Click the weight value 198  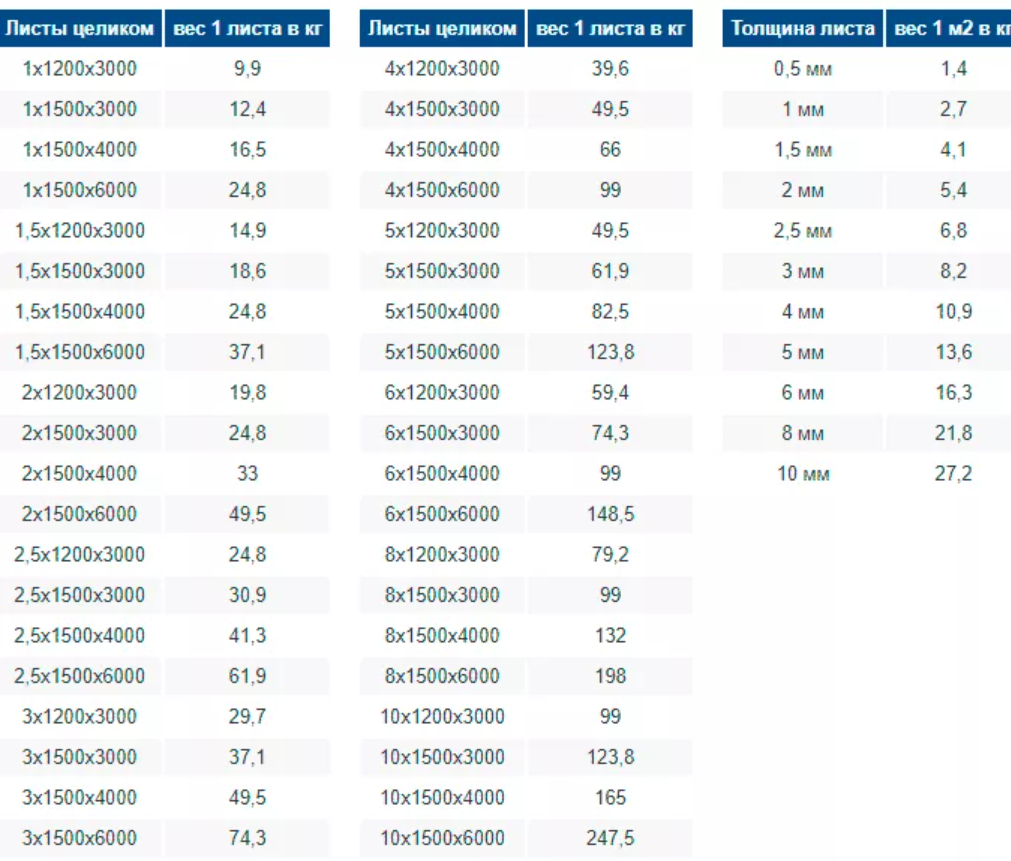610,676
